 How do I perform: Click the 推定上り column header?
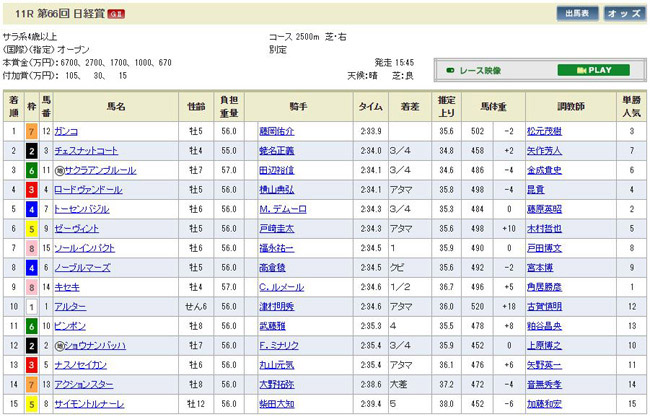pyautogui.click(x=445, y=105)
